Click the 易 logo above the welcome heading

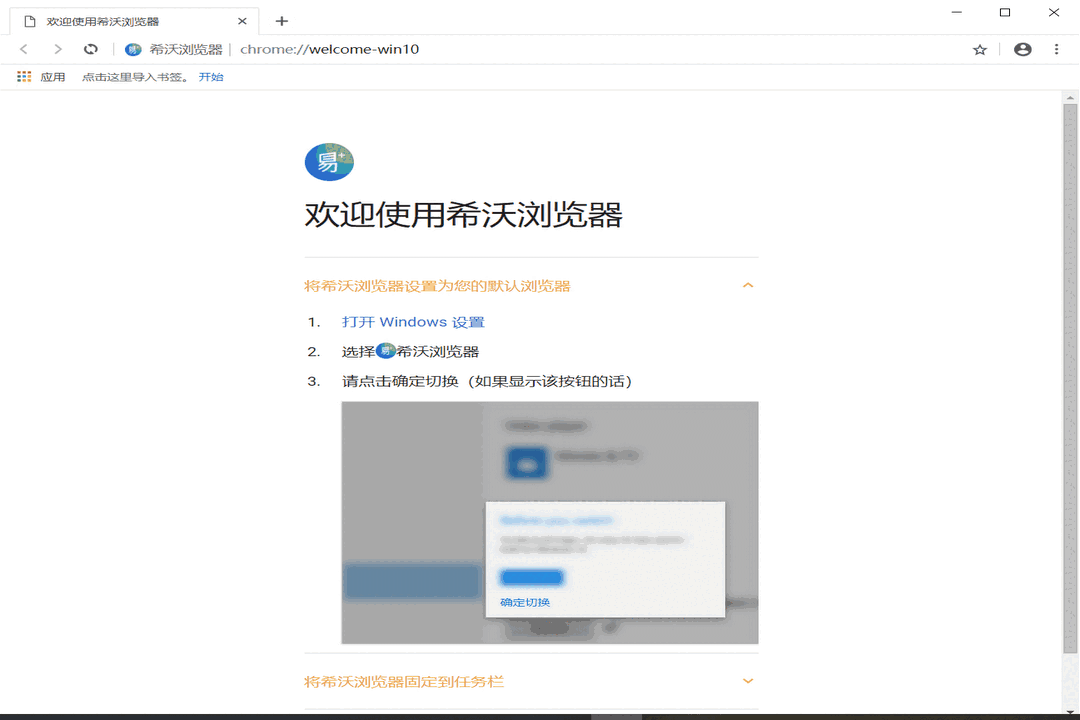click(x=329, y=161)
